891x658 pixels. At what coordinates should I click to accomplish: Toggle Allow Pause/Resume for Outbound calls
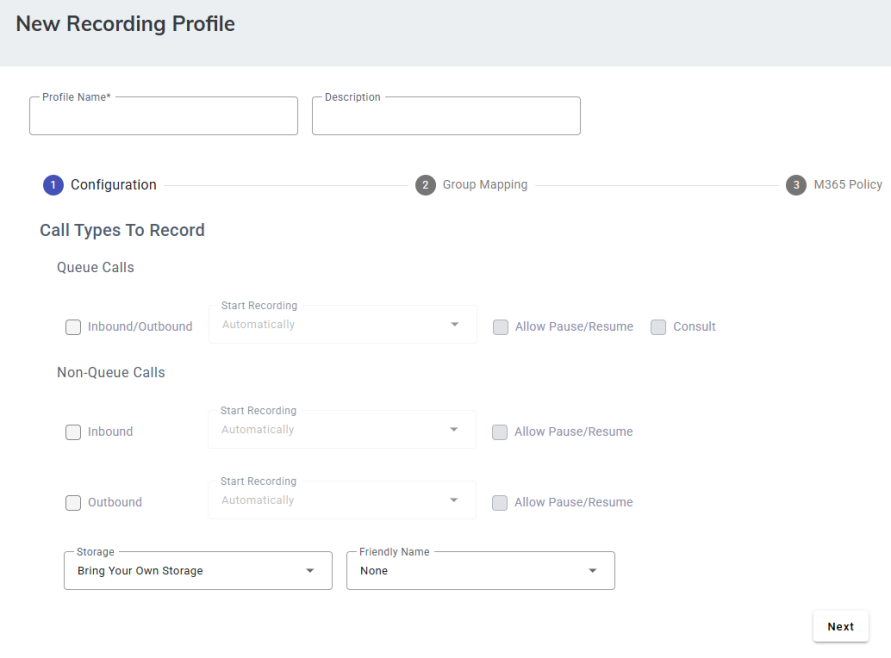[x=500, y=503]
